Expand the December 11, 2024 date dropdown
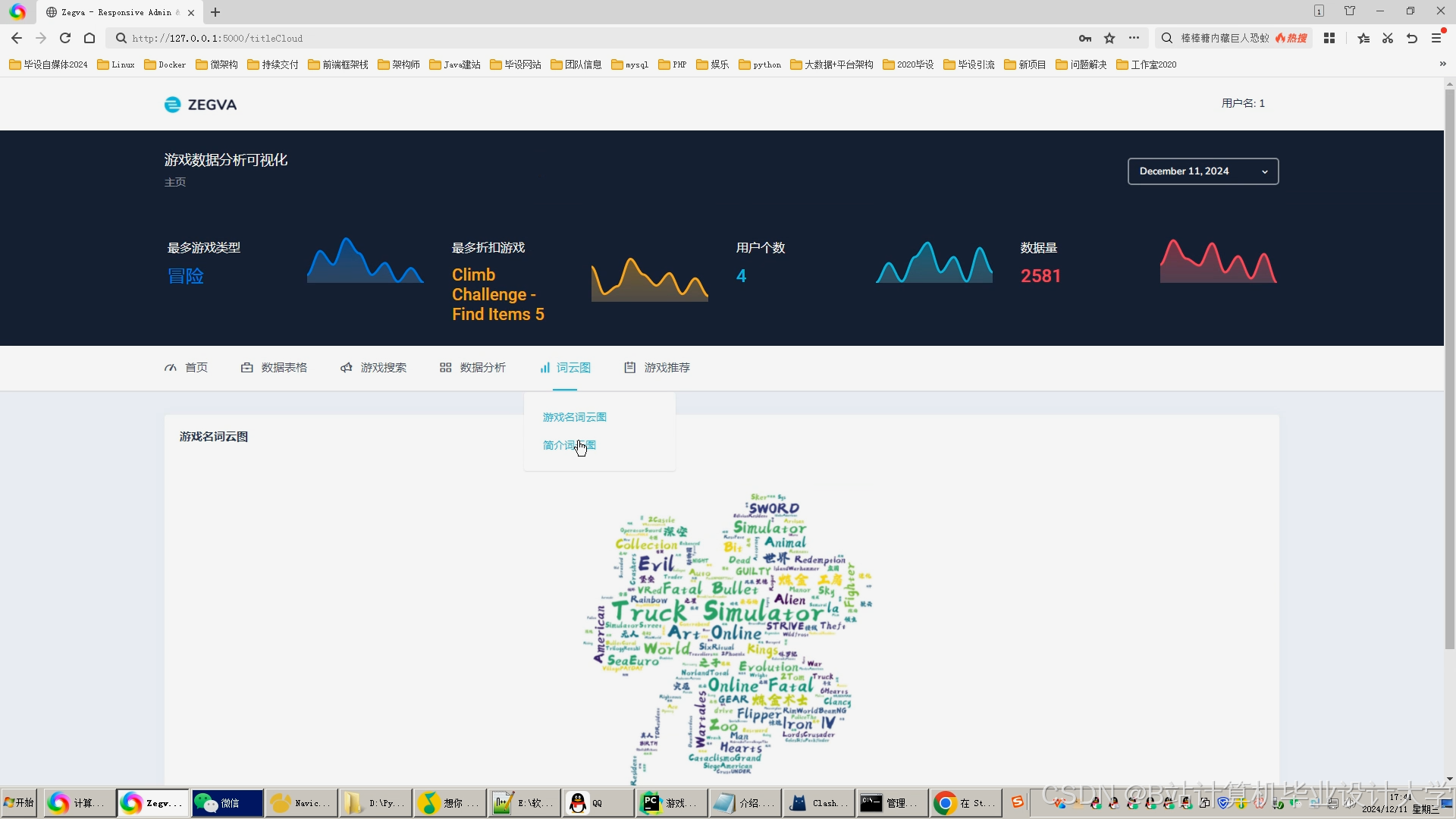 tap(1203, 171)
